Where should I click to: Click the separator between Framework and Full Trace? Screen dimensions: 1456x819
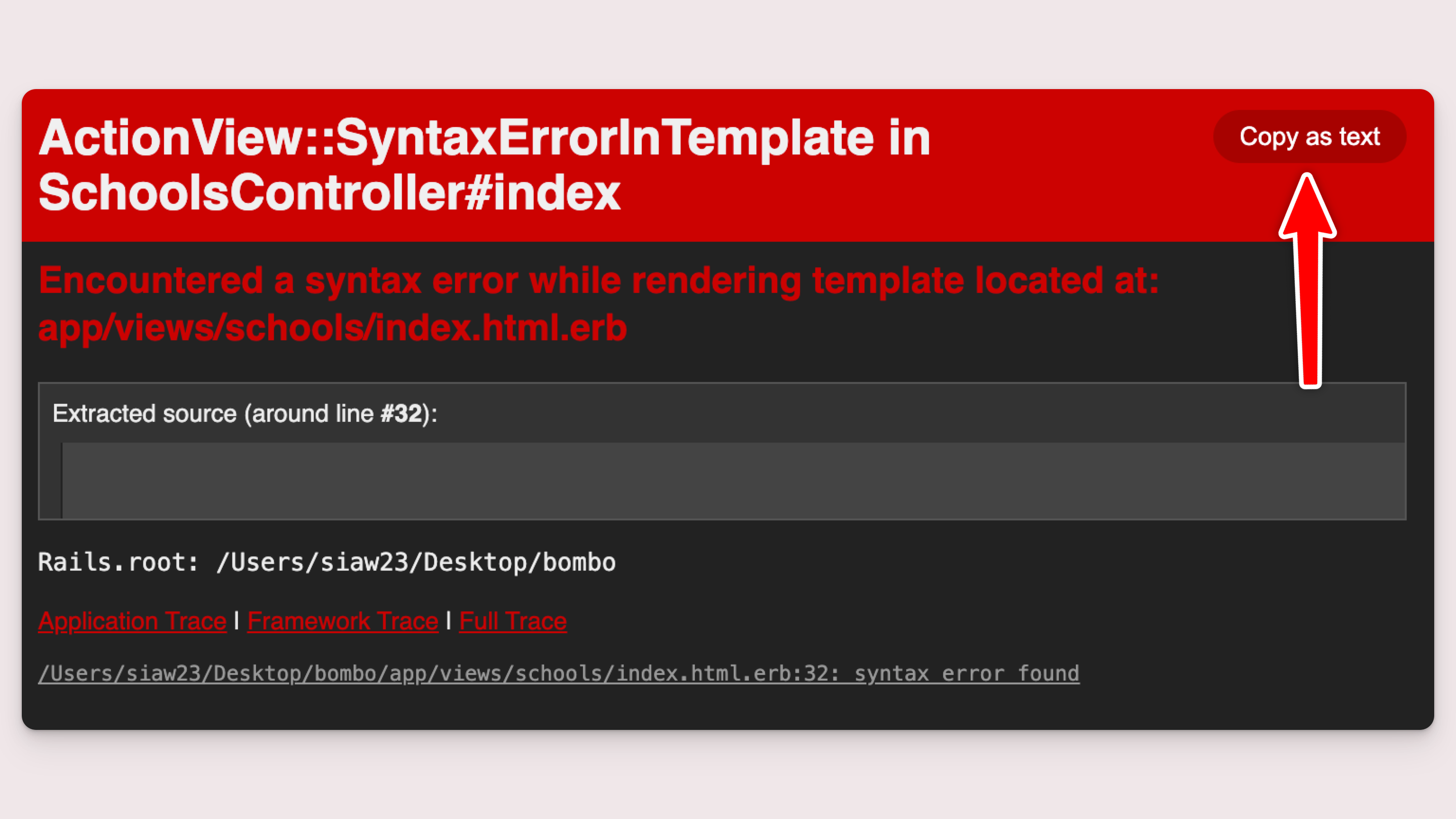[x=449, y=620]
